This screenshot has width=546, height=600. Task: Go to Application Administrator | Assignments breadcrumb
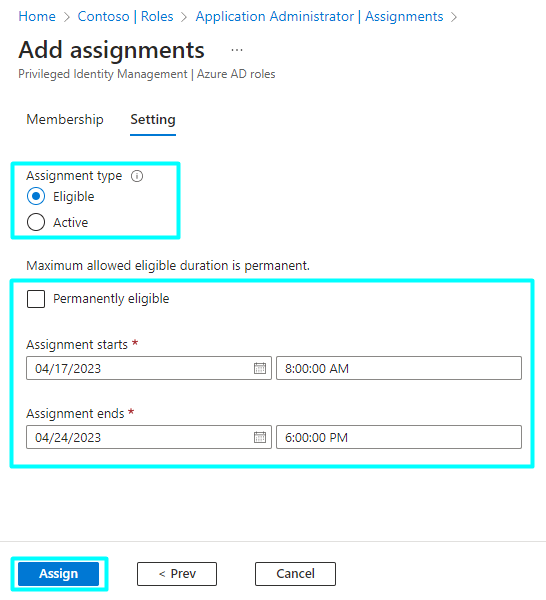(319, 16)
